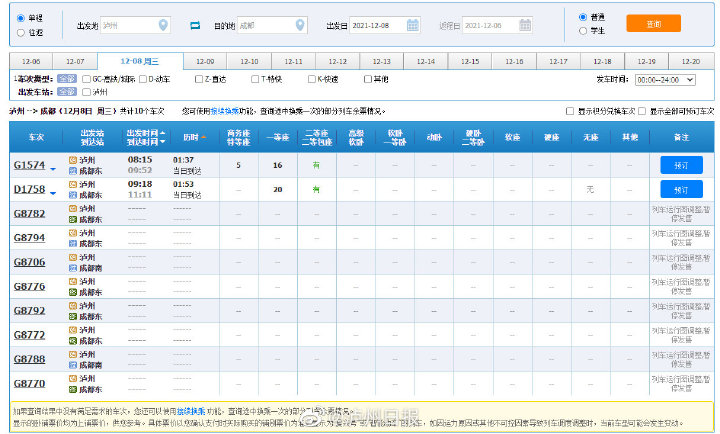Switch to the 12-09 date tab

coord(205,61)
